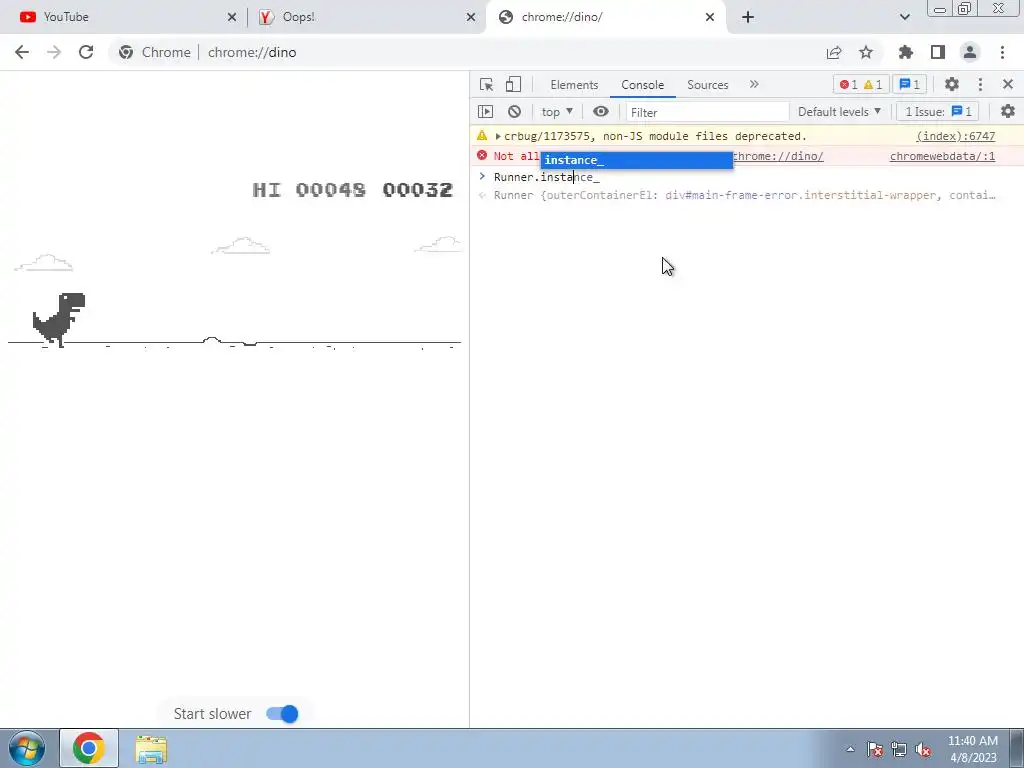Click the Runner object preview output

(x=744, y=195)
